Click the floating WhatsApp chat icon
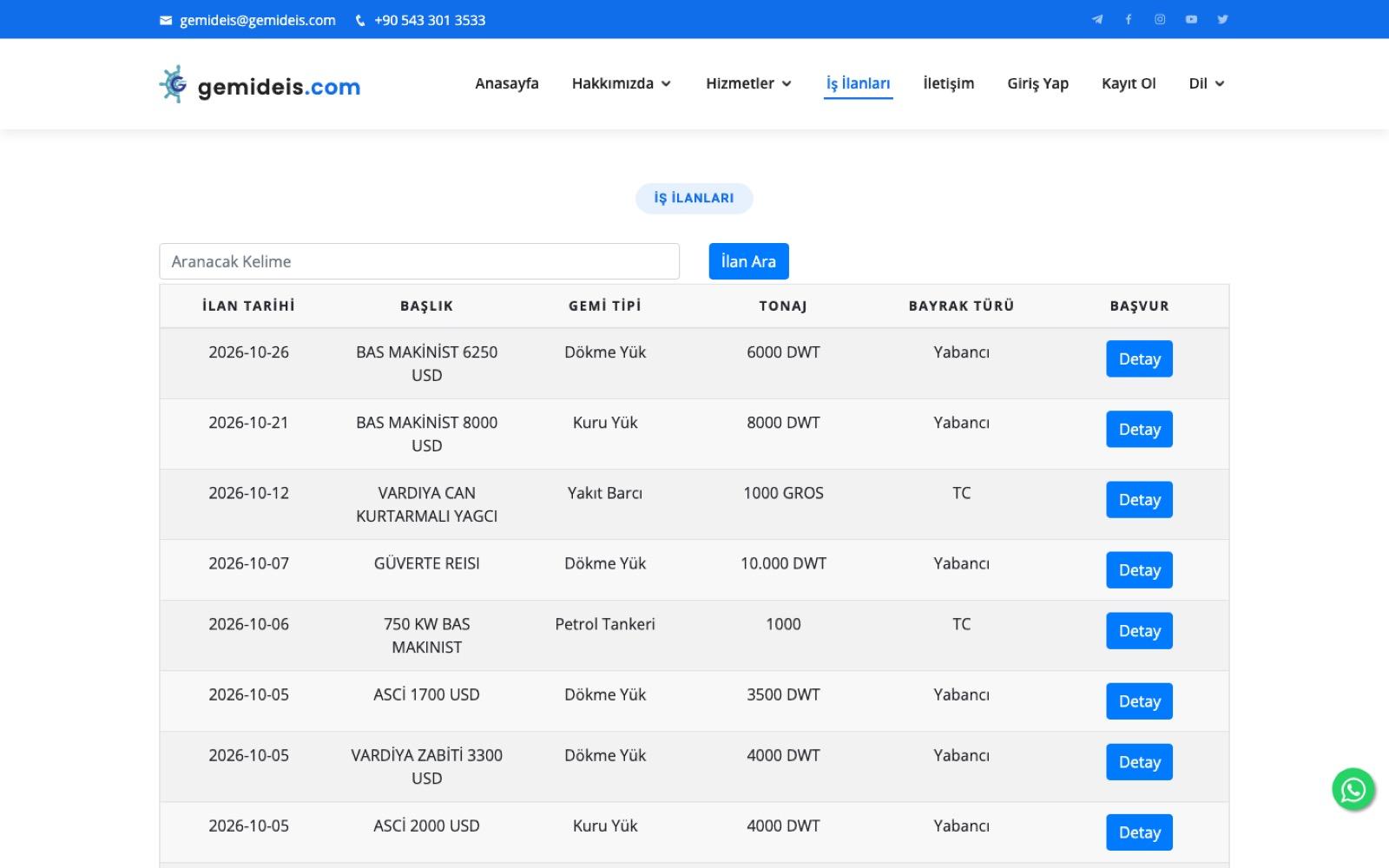The width and height of the screenshot is (1389, 868). pos(1353,789)
